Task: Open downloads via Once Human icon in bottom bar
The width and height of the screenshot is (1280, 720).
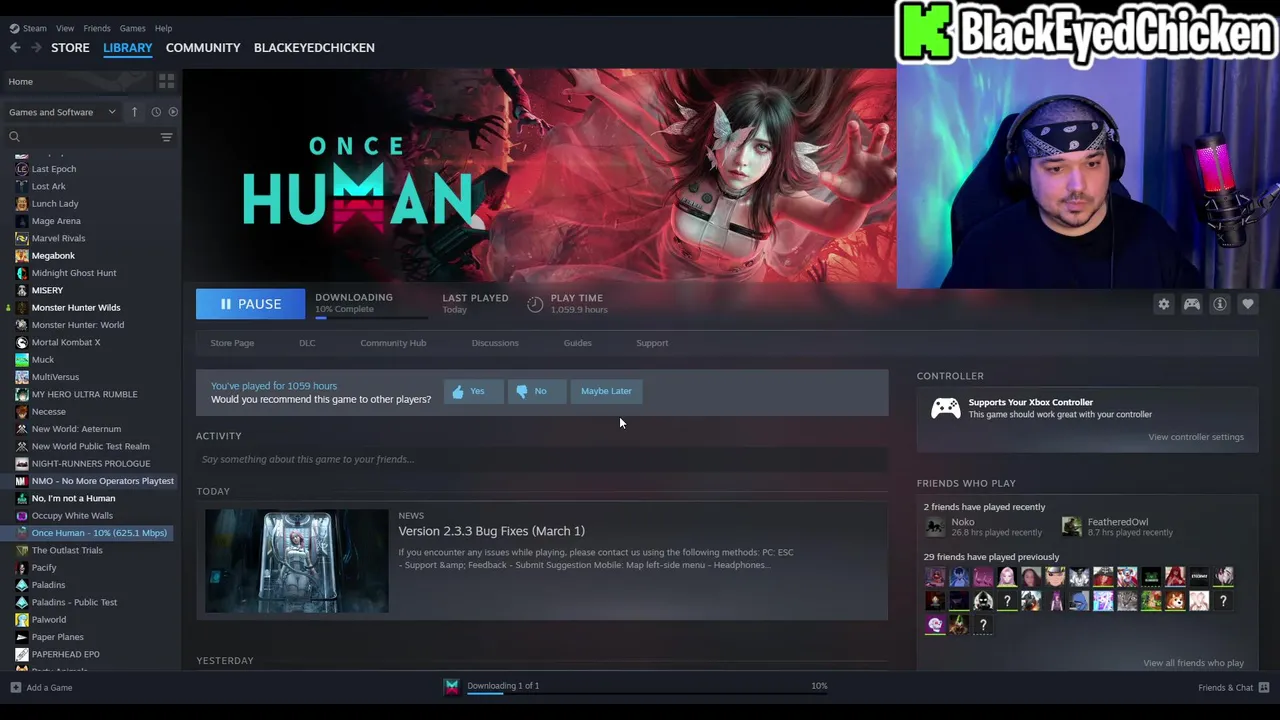Action: pyautogui.click(x=452, y=686)
